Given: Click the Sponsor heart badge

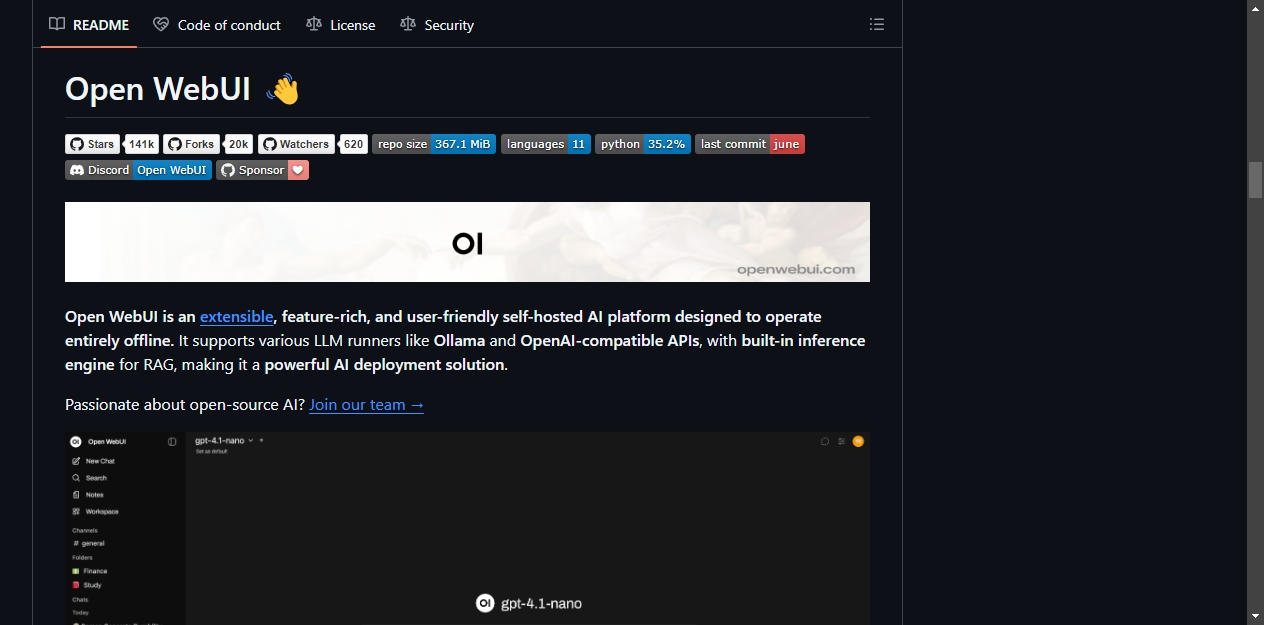Looking at the screenshot, I should coord(263,170).
